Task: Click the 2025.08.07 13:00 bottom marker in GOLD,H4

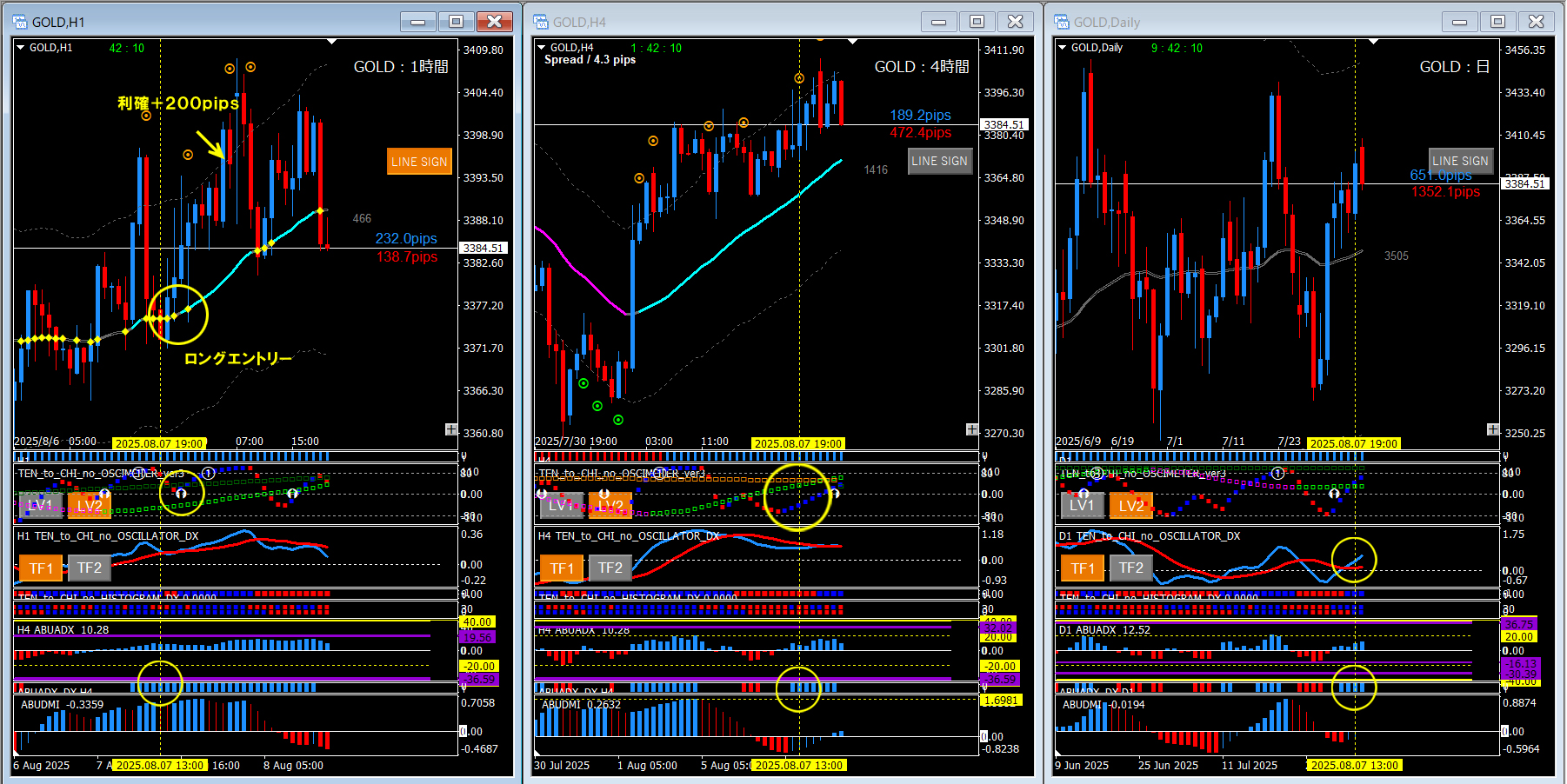Action: point(798,766)
